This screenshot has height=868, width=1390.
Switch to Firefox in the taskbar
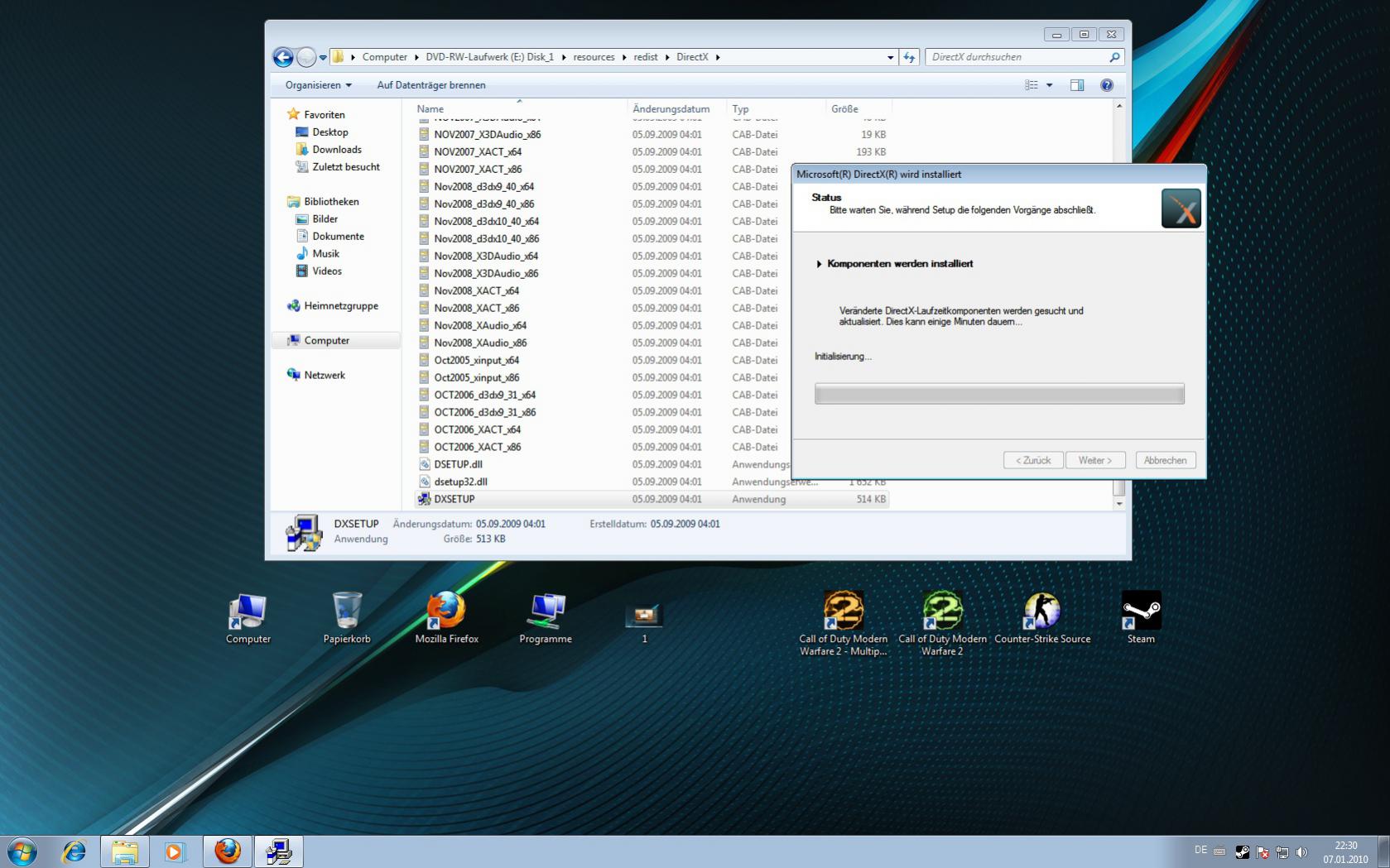pos(227,851)
